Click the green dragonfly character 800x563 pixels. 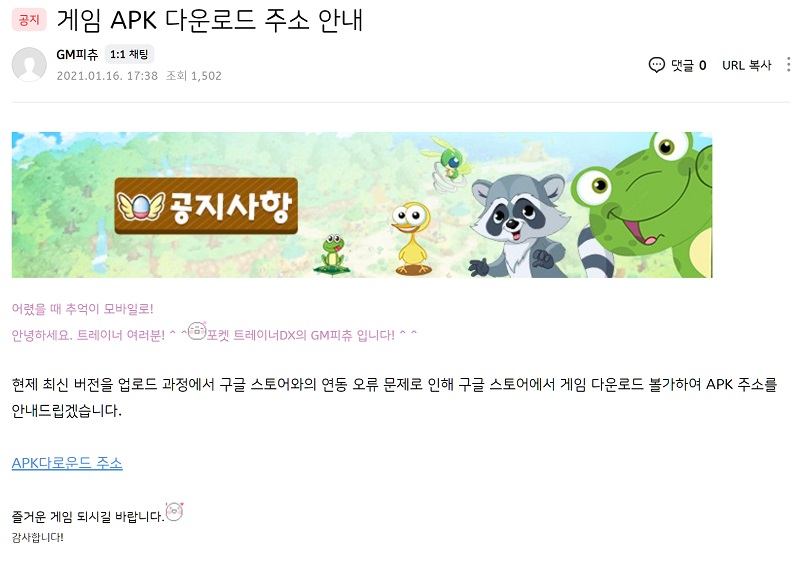448,160
